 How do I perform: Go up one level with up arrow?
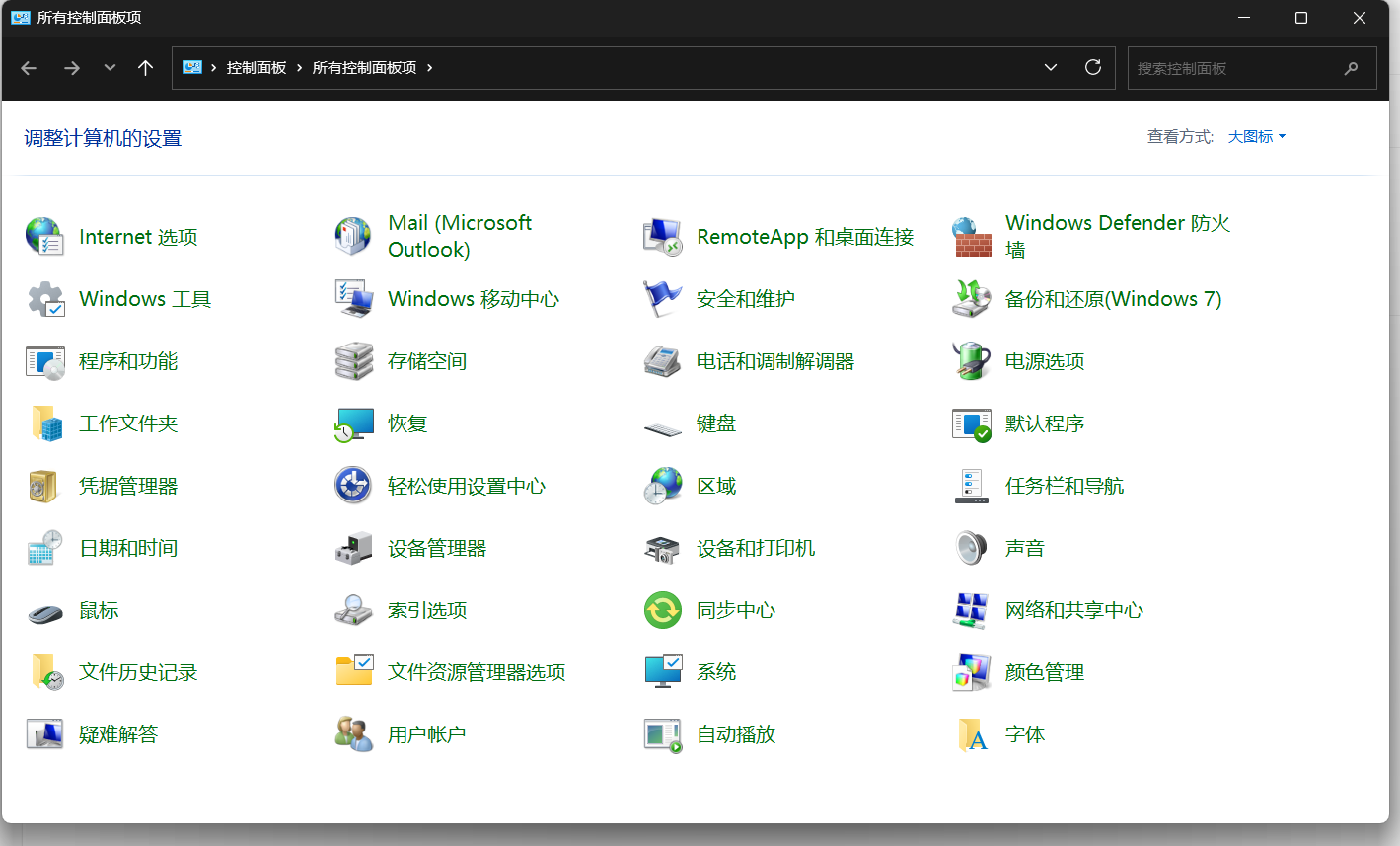pos(146,68)
